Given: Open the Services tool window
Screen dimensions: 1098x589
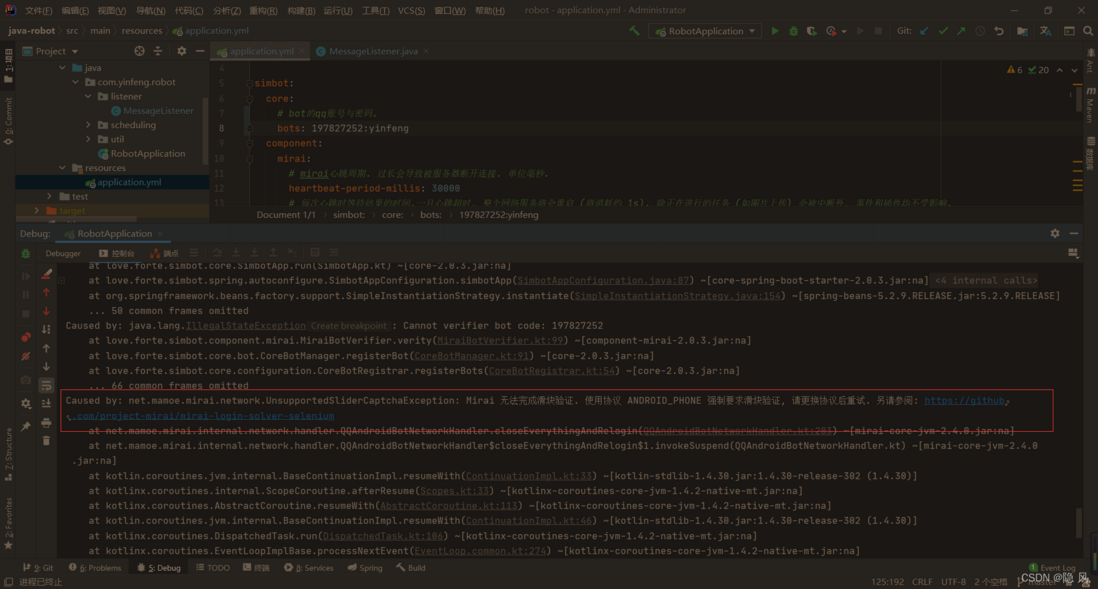Looking at the screenshot, I should click(309, 568).
